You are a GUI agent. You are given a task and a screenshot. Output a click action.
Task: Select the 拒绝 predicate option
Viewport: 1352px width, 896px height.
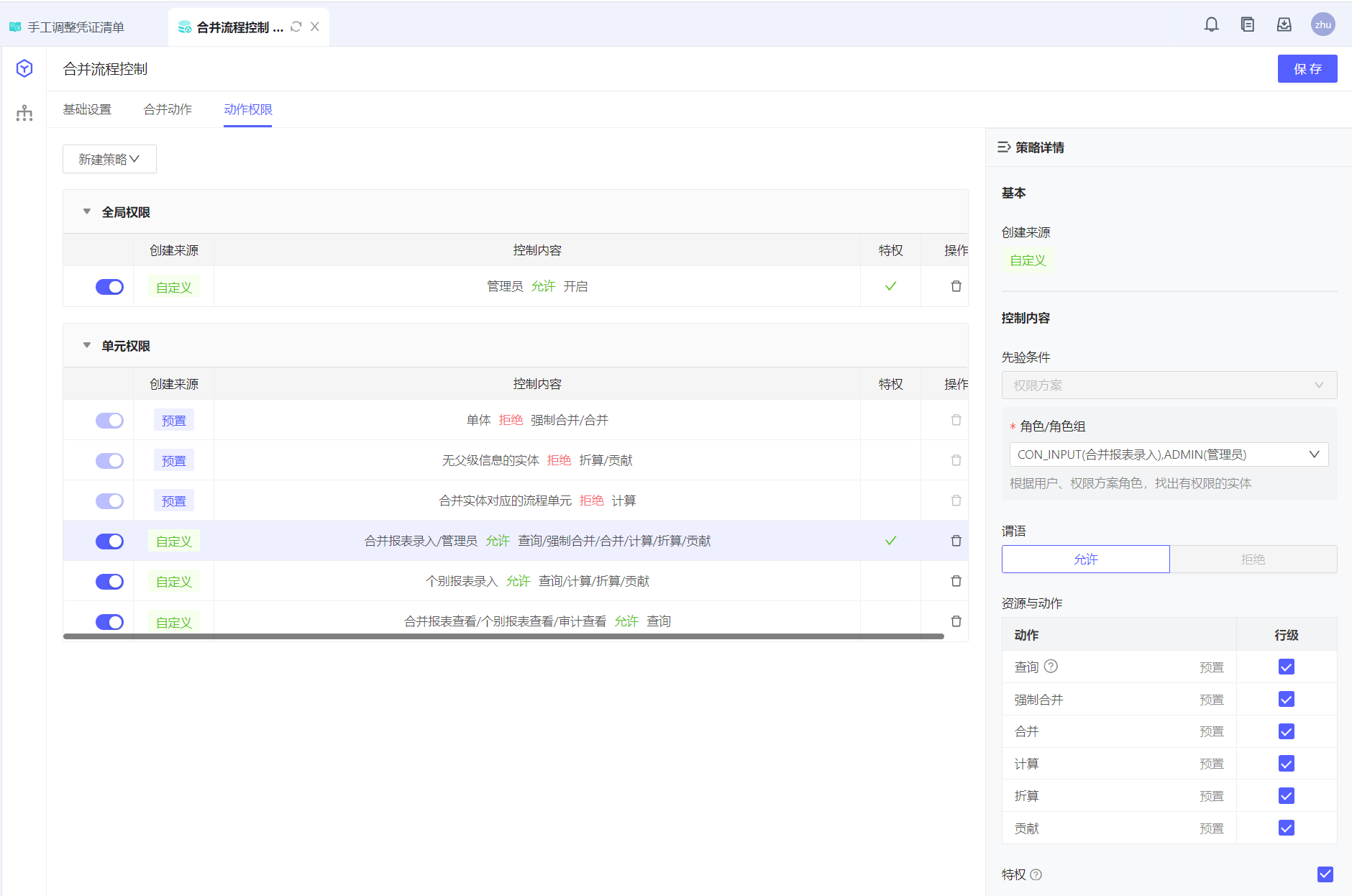1253,559
